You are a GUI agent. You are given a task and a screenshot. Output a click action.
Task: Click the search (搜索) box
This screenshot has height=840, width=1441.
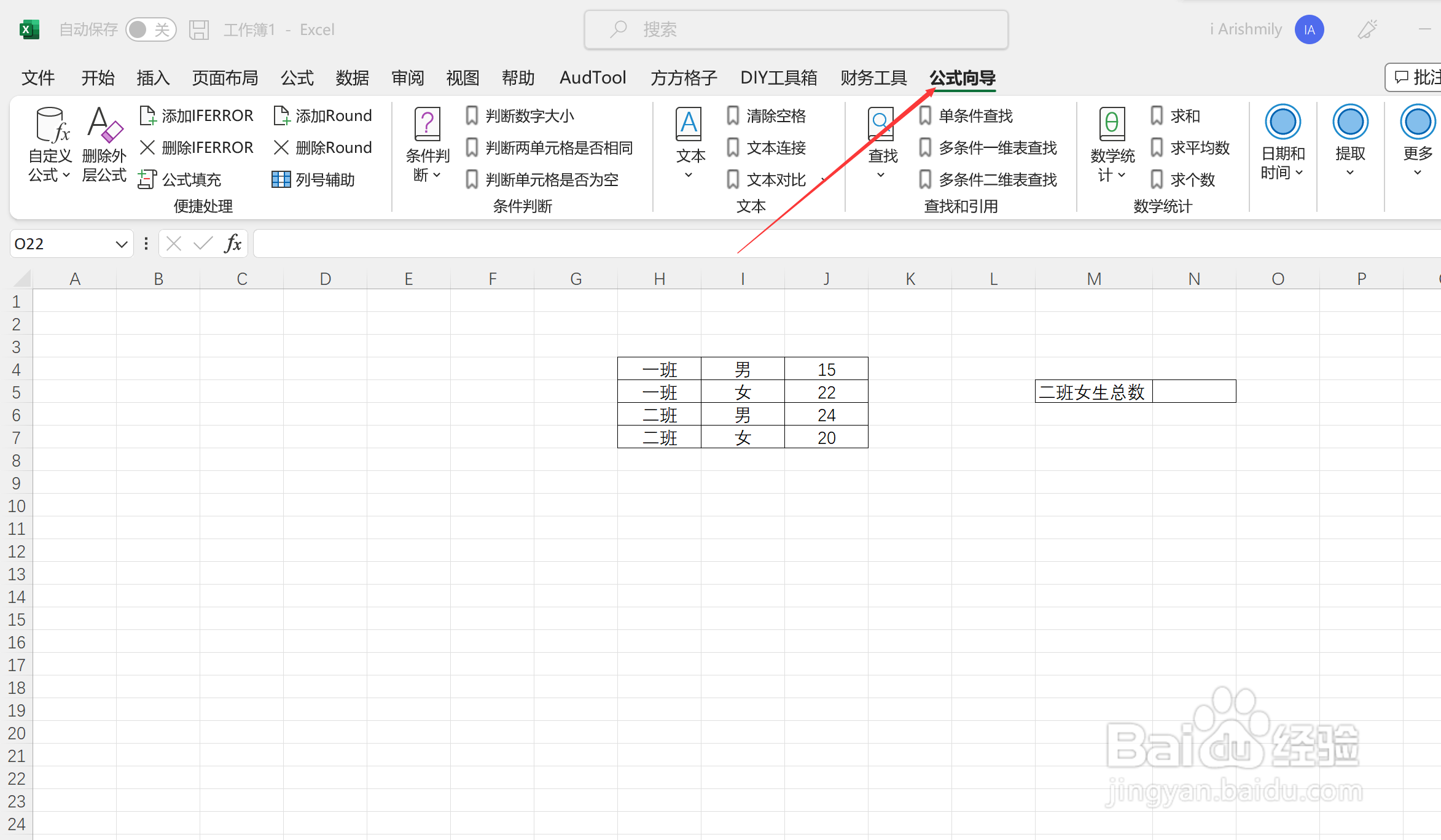click(x=796, y=29)
